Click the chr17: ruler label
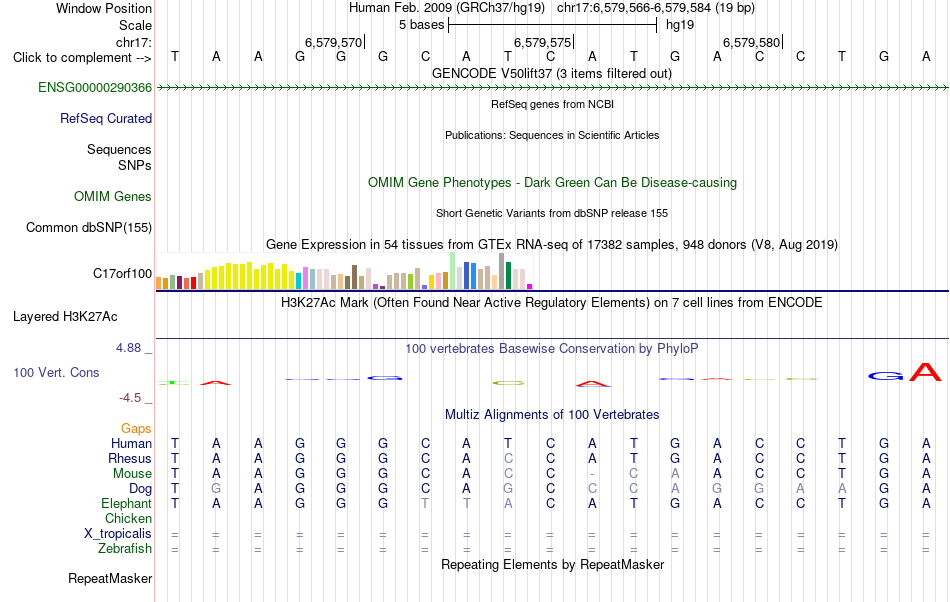The height and width of the screenshot is (602, 950). (134, 42)
